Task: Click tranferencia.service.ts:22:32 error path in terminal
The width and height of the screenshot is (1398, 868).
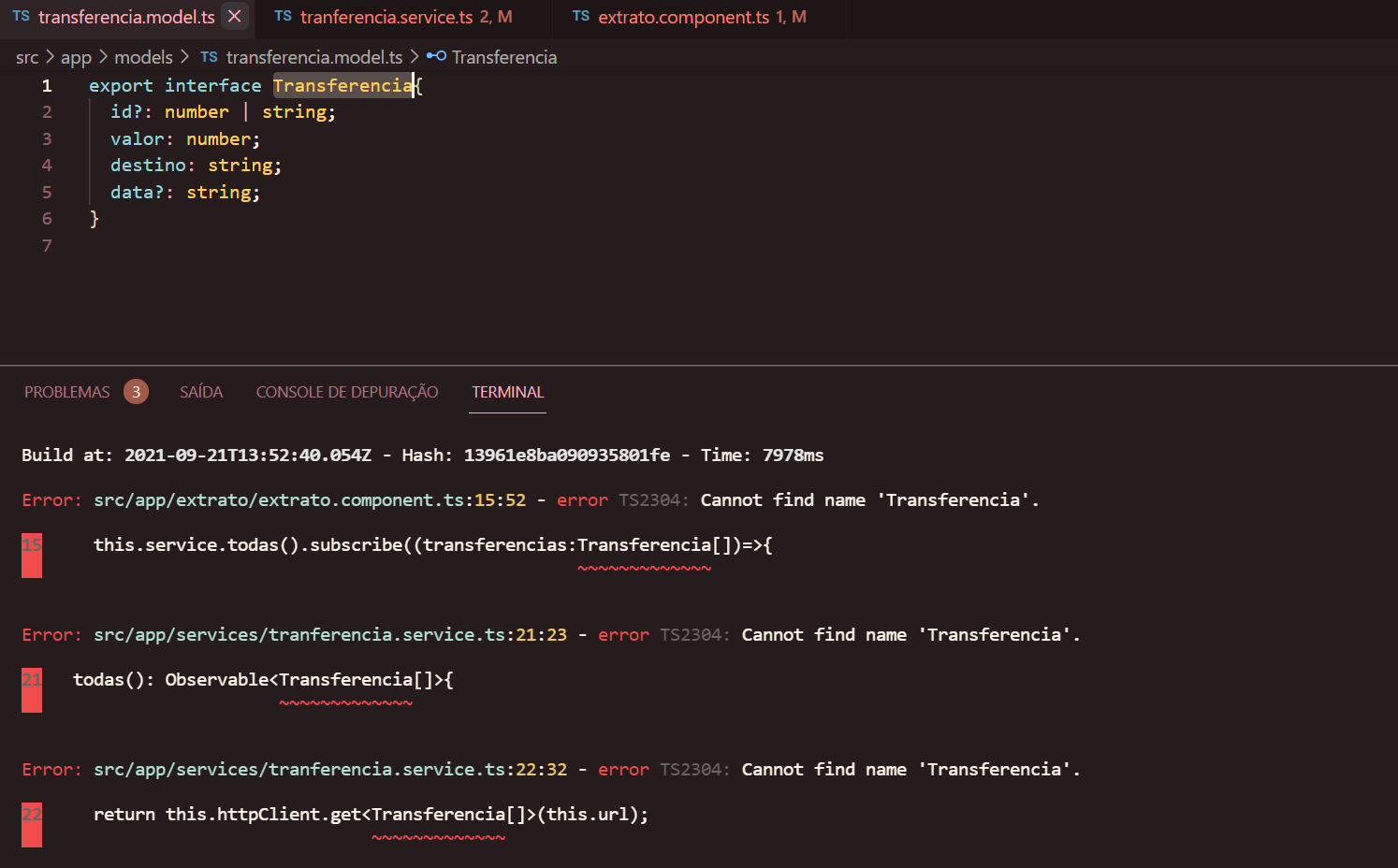Action: (330, 770)
